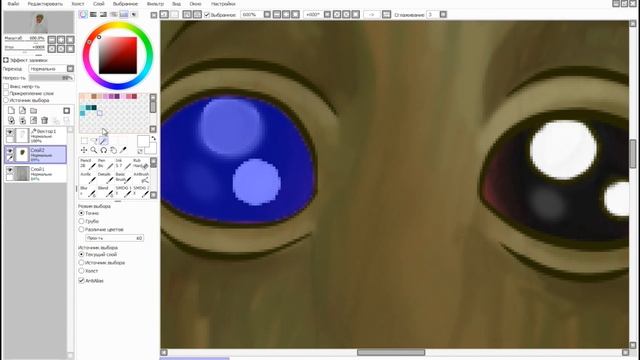
Task: Toggle the AntiAlias checkbox
Action: 81,280
